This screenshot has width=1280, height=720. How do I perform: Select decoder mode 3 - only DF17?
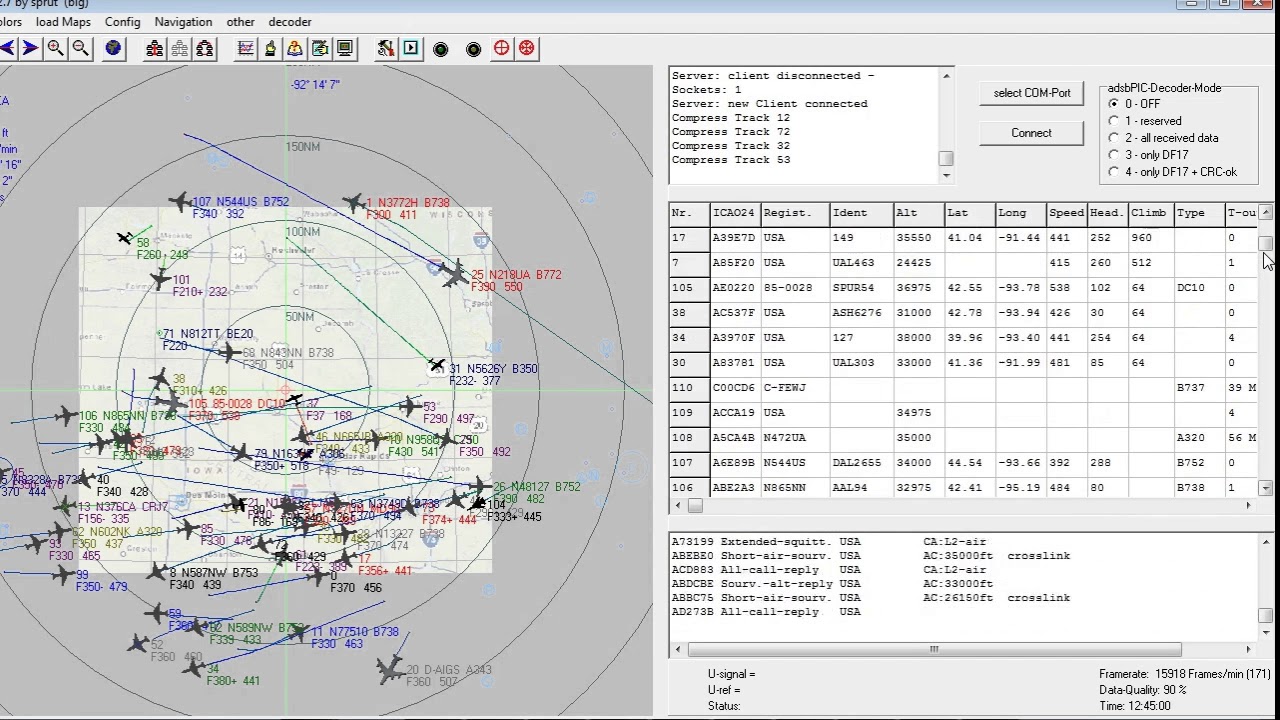1148,155
